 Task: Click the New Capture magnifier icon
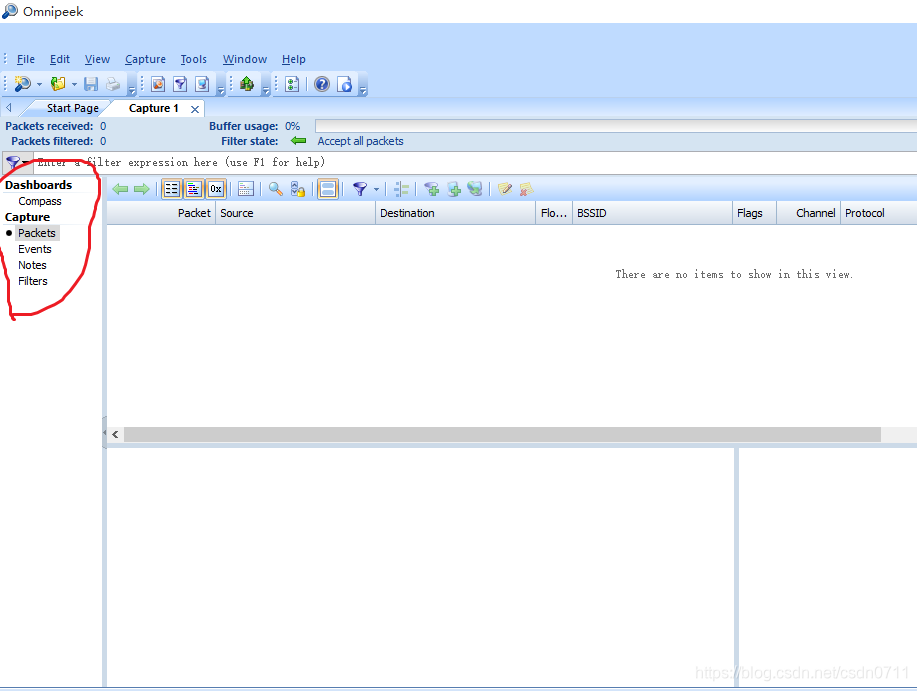click(x=23, y=84)
